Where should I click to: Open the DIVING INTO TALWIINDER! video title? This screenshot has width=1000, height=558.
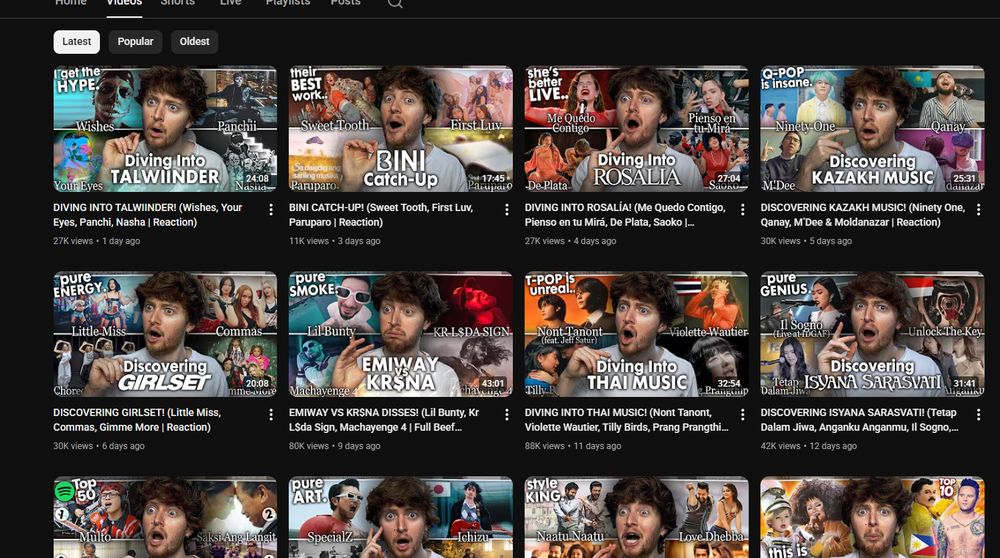click(147, 215)
